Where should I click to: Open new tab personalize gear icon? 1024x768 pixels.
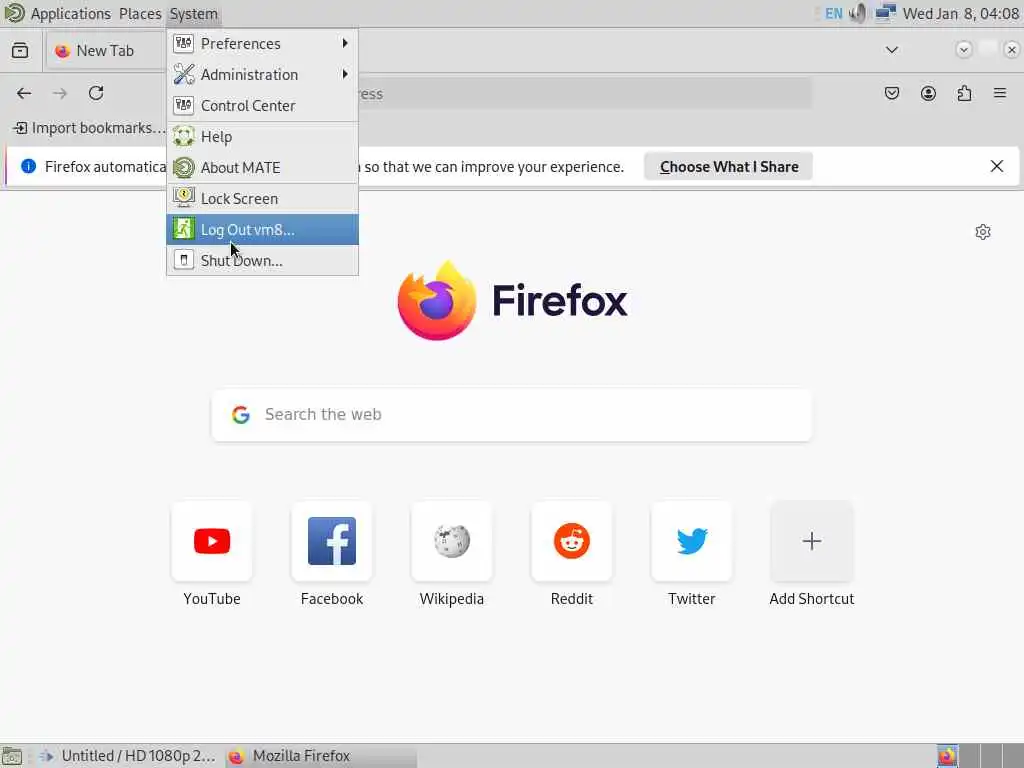pyautogui.click(x=983, y=232)
